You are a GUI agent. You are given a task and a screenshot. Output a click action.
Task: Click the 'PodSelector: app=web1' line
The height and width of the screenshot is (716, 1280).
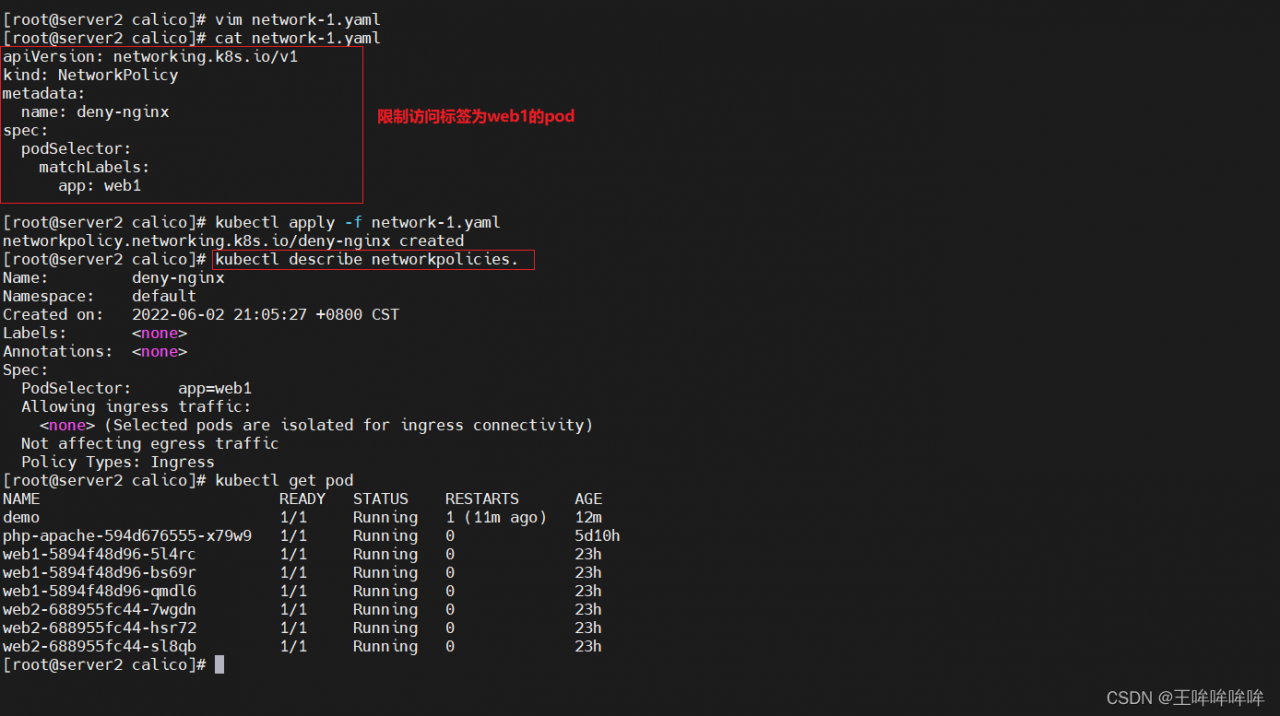pos(136,388)
